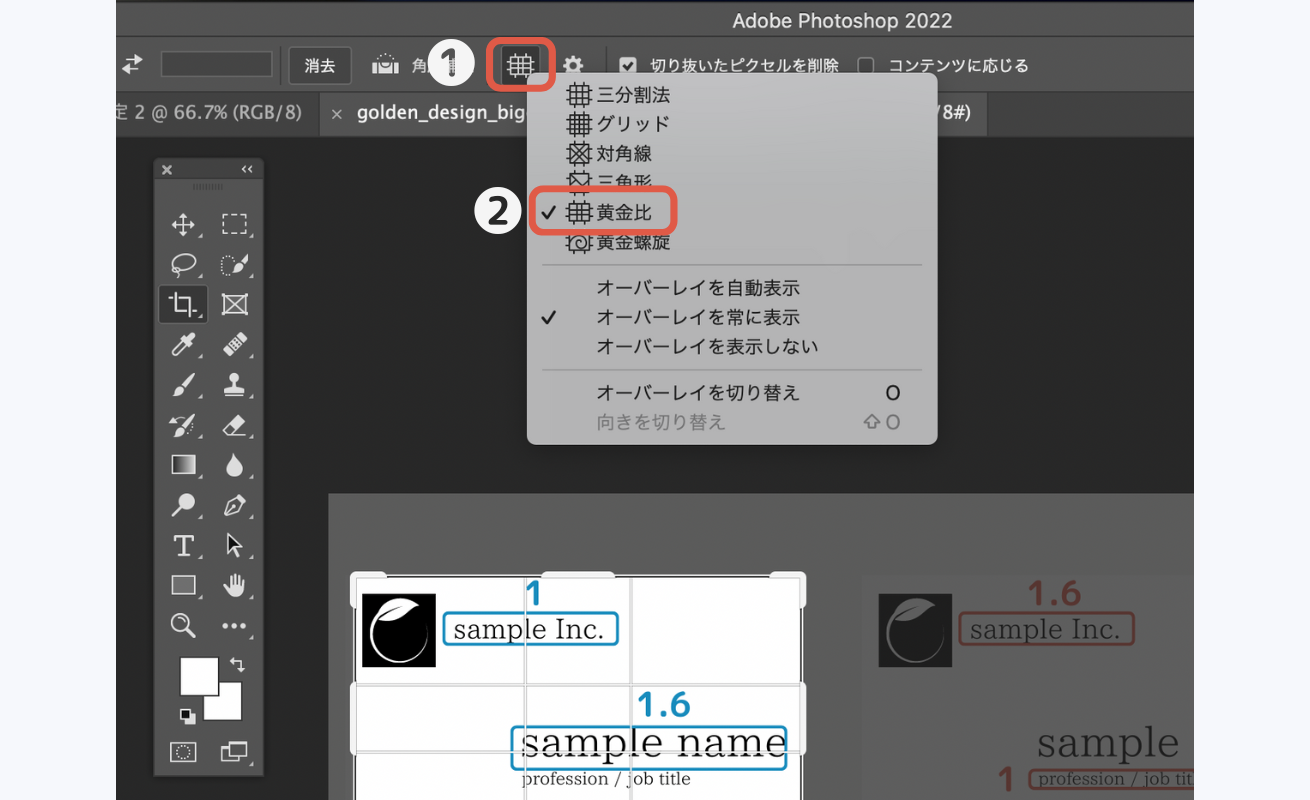
Task: Click the crop dimension input field
Action: [x=217, y=65]
